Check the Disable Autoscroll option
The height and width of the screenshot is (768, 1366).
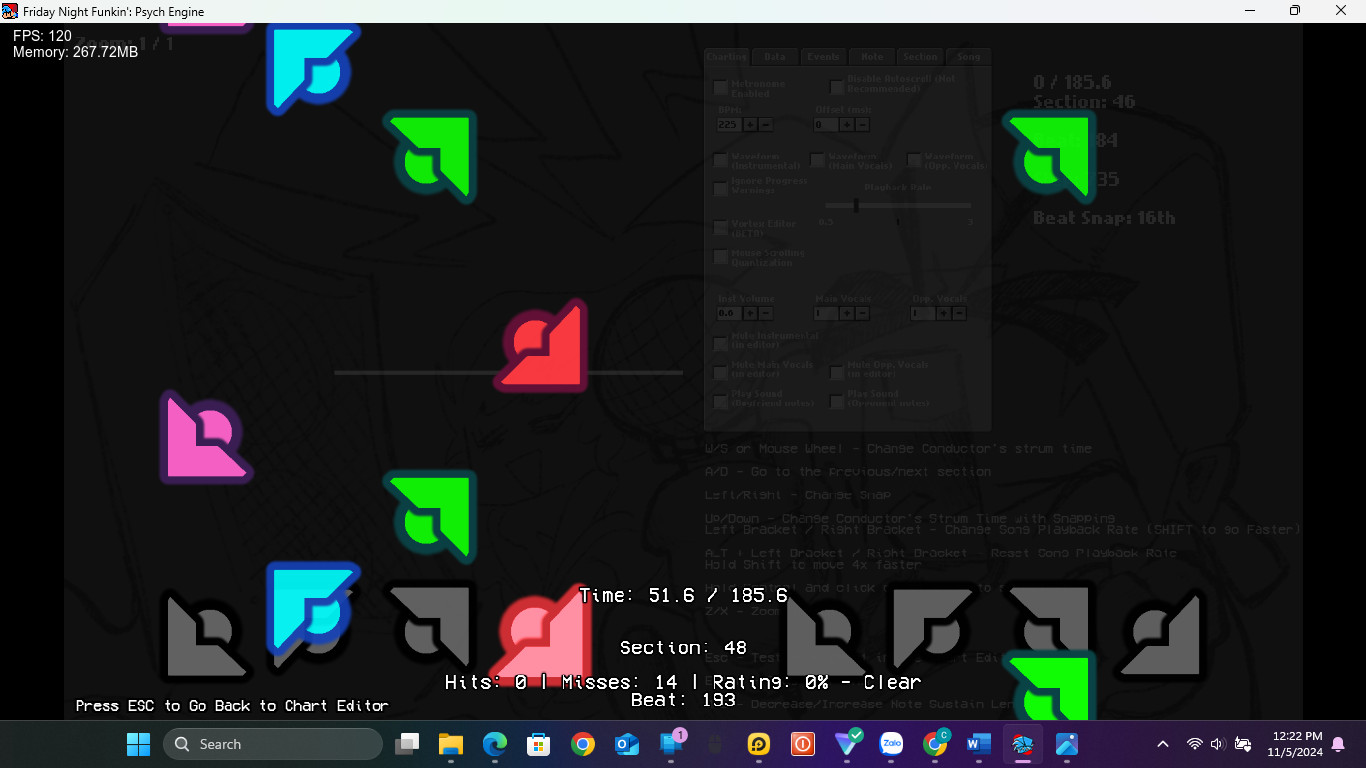(x=836, y=87)
